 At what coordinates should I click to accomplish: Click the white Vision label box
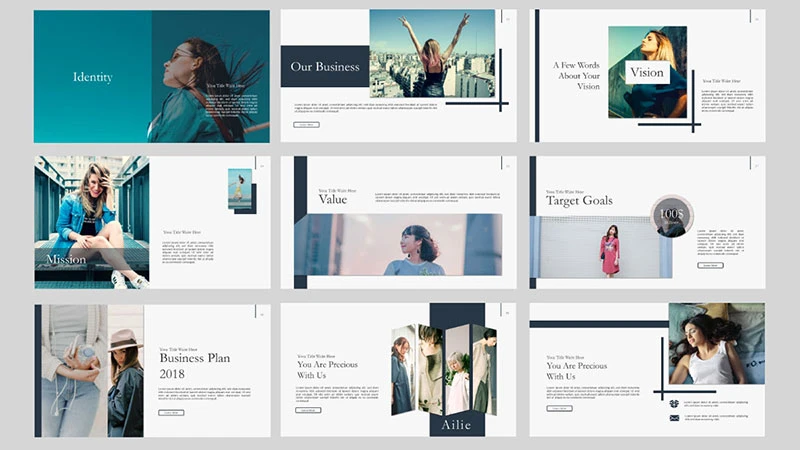click(647, 72)
